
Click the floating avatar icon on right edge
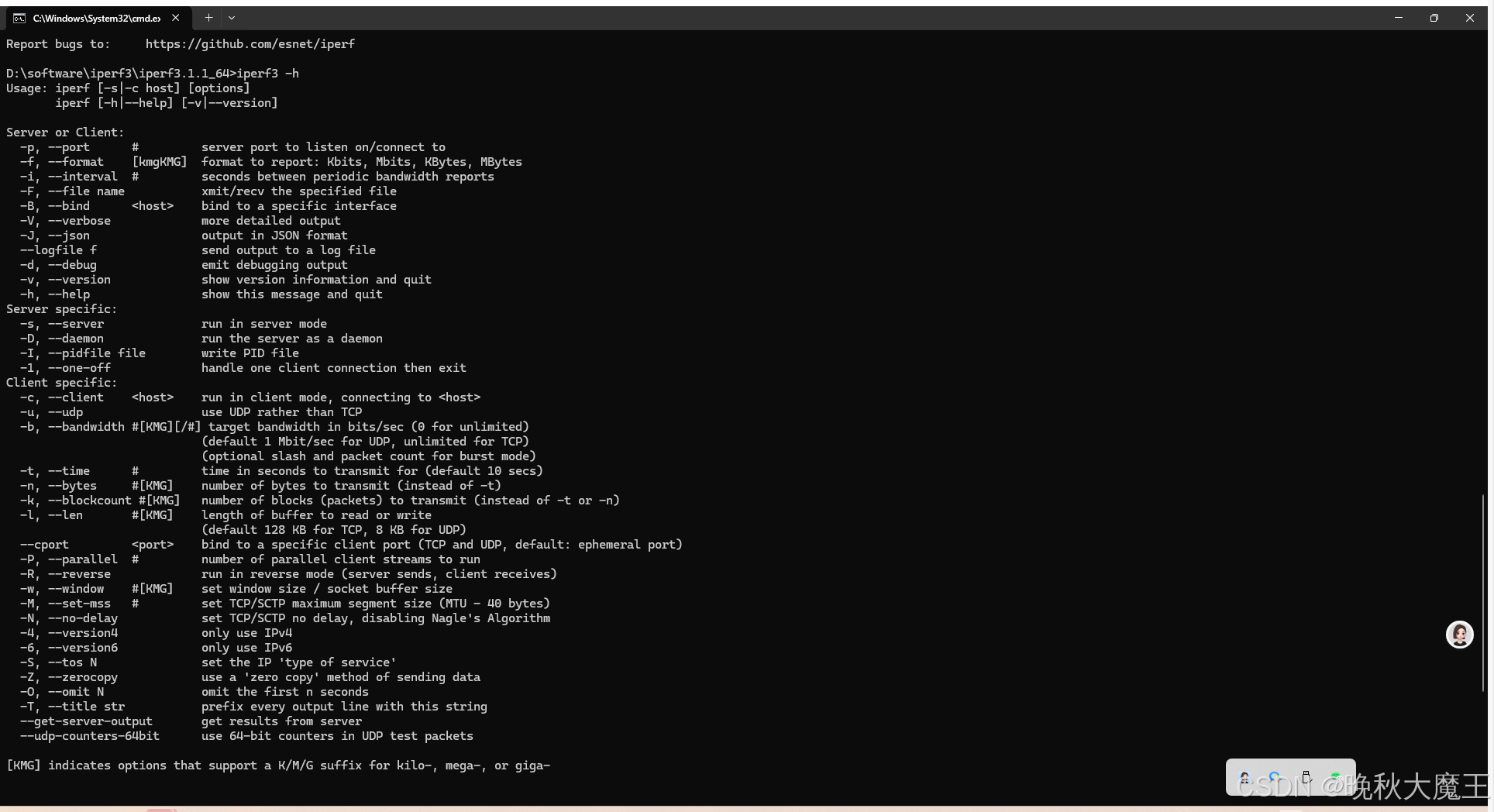1459,635
